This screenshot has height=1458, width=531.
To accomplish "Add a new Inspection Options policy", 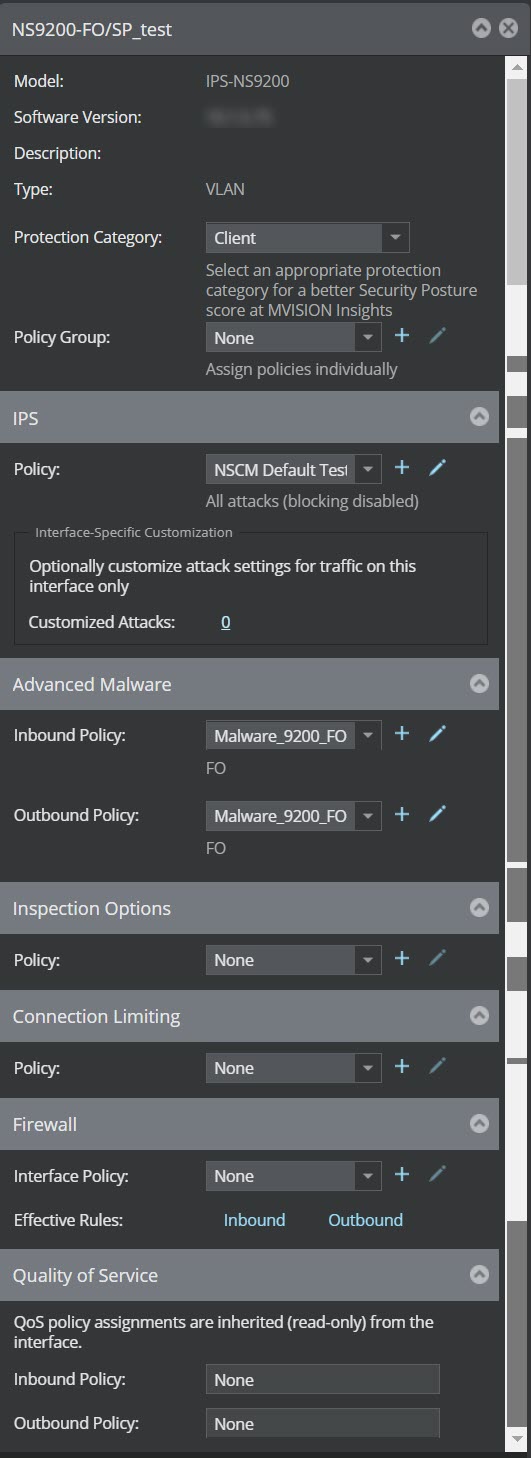I will click(x=402, y=958).
